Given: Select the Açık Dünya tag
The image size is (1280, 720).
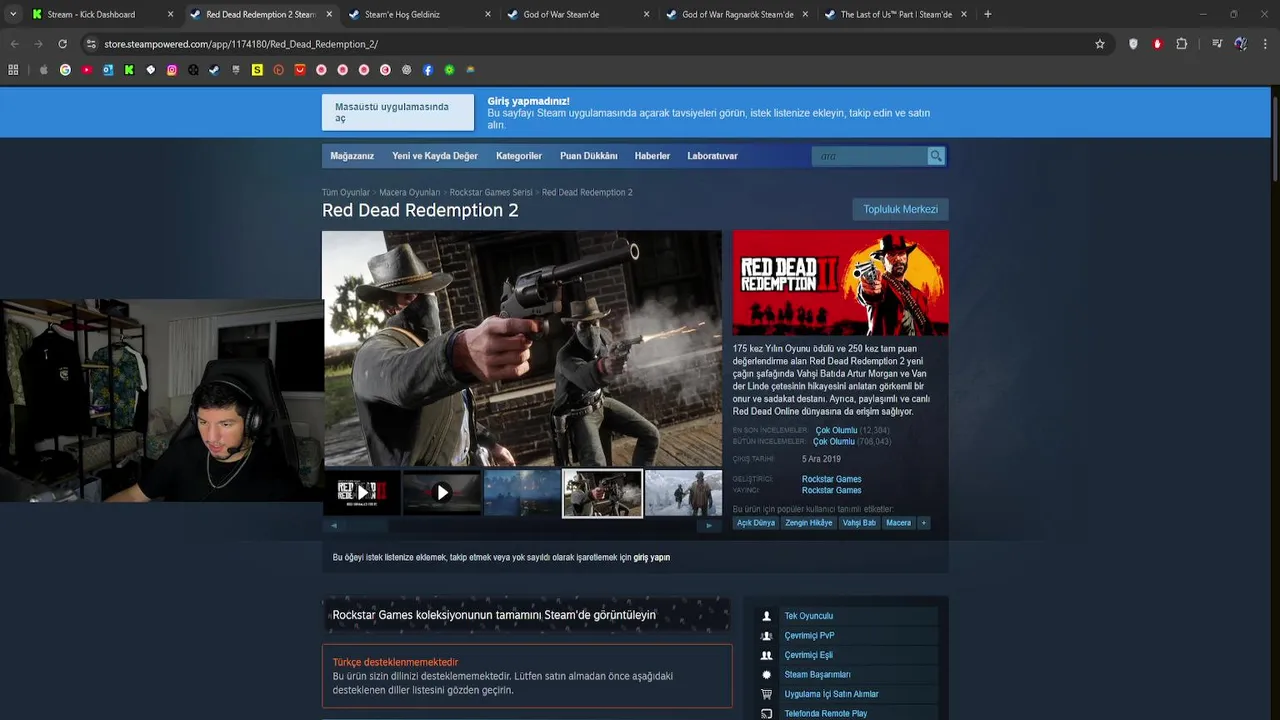Looking at the screenshot, I should (756, 523).
